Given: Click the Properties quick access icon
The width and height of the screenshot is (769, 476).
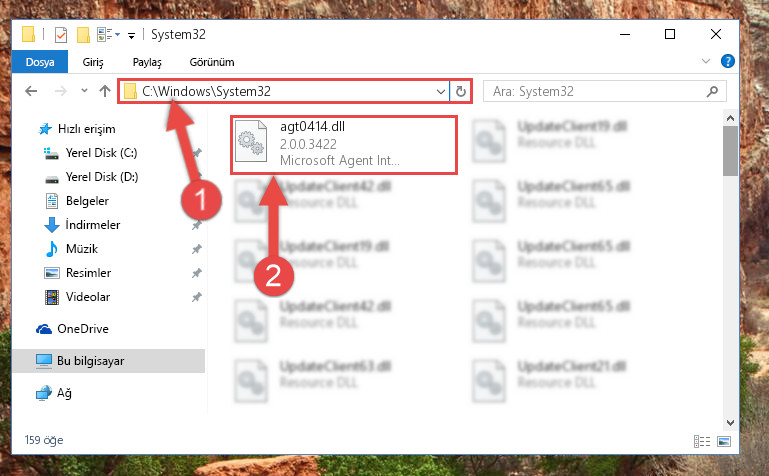Looking at the screenshot, I should 61,35.
